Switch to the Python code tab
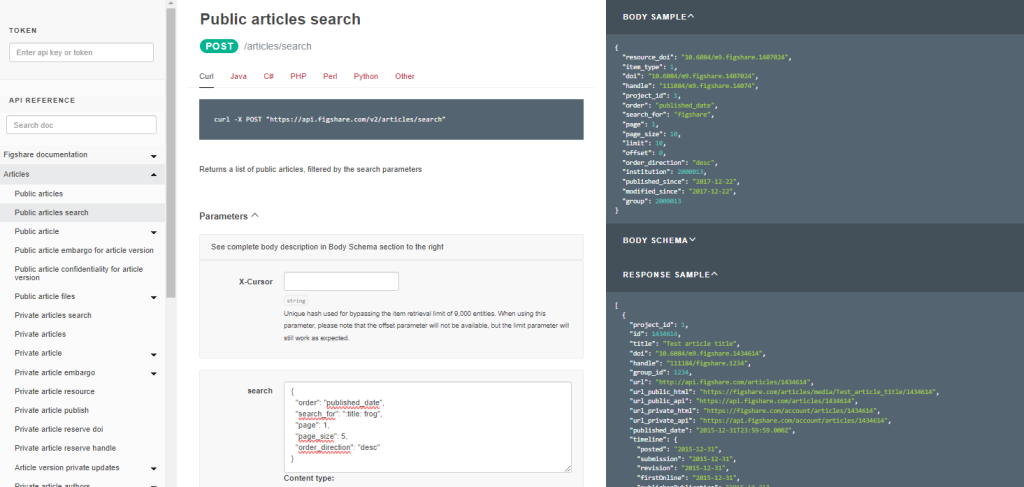 pos(366,76)
